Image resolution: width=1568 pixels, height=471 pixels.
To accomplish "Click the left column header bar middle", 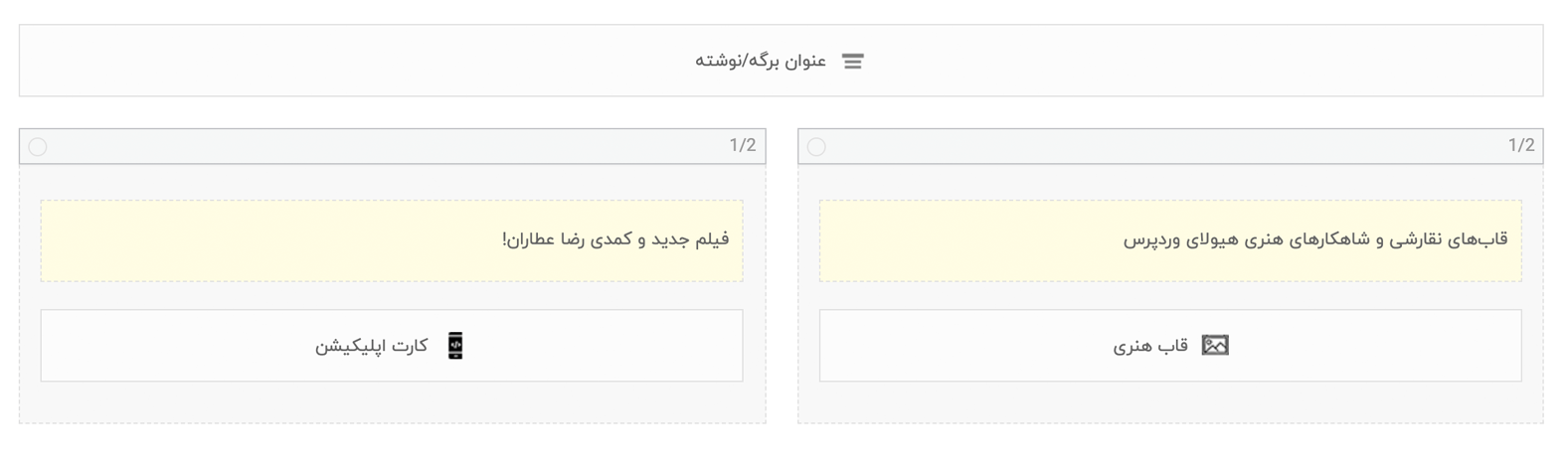I will [x=392, y=146].
